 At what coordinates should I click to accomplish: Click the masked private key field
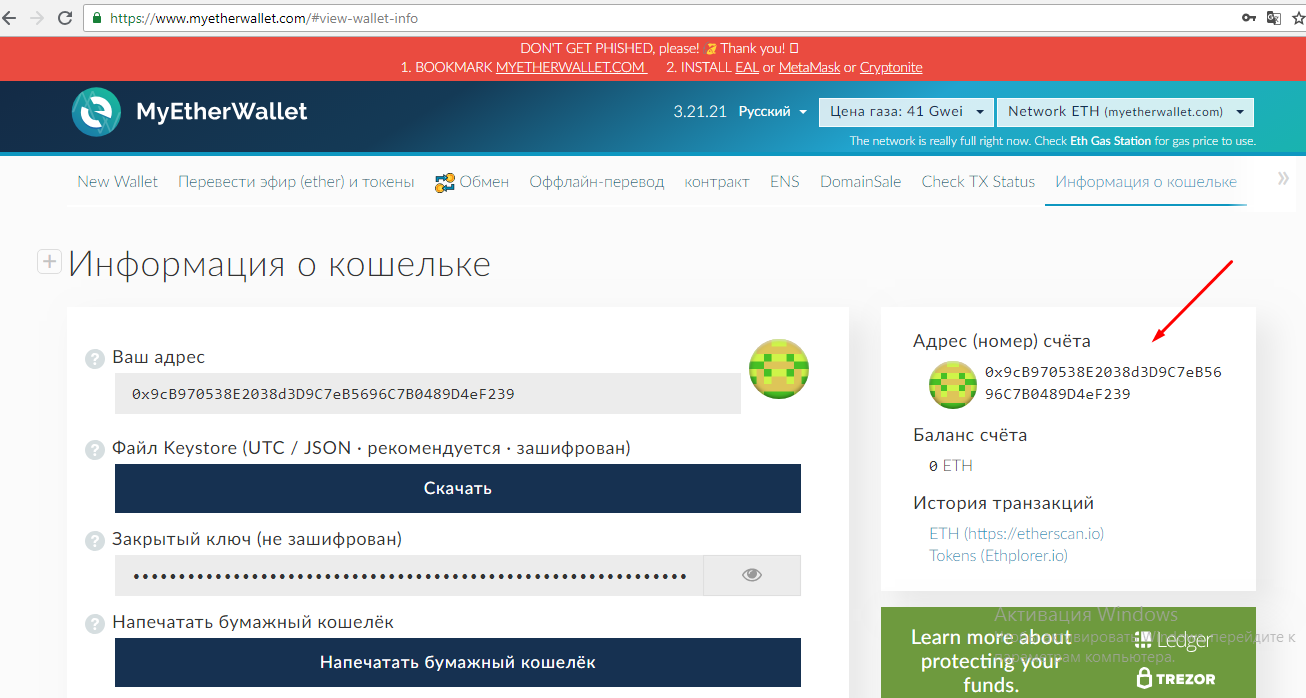[409, 575]
